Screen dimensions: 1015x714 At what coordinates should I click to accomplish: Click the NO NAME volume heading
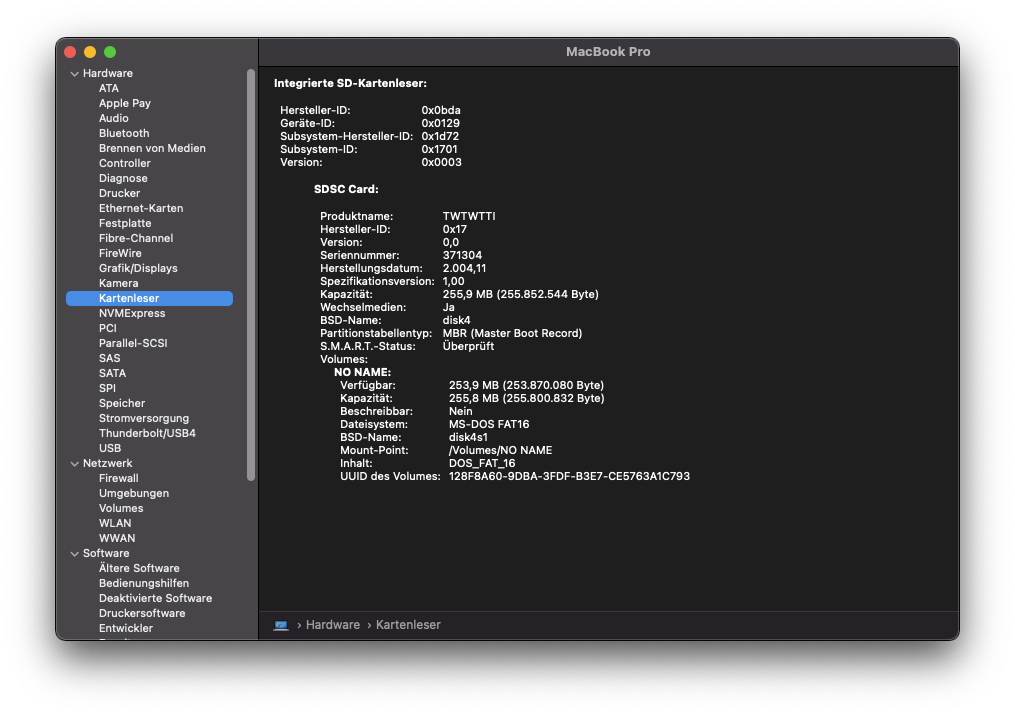pos(362,372)
